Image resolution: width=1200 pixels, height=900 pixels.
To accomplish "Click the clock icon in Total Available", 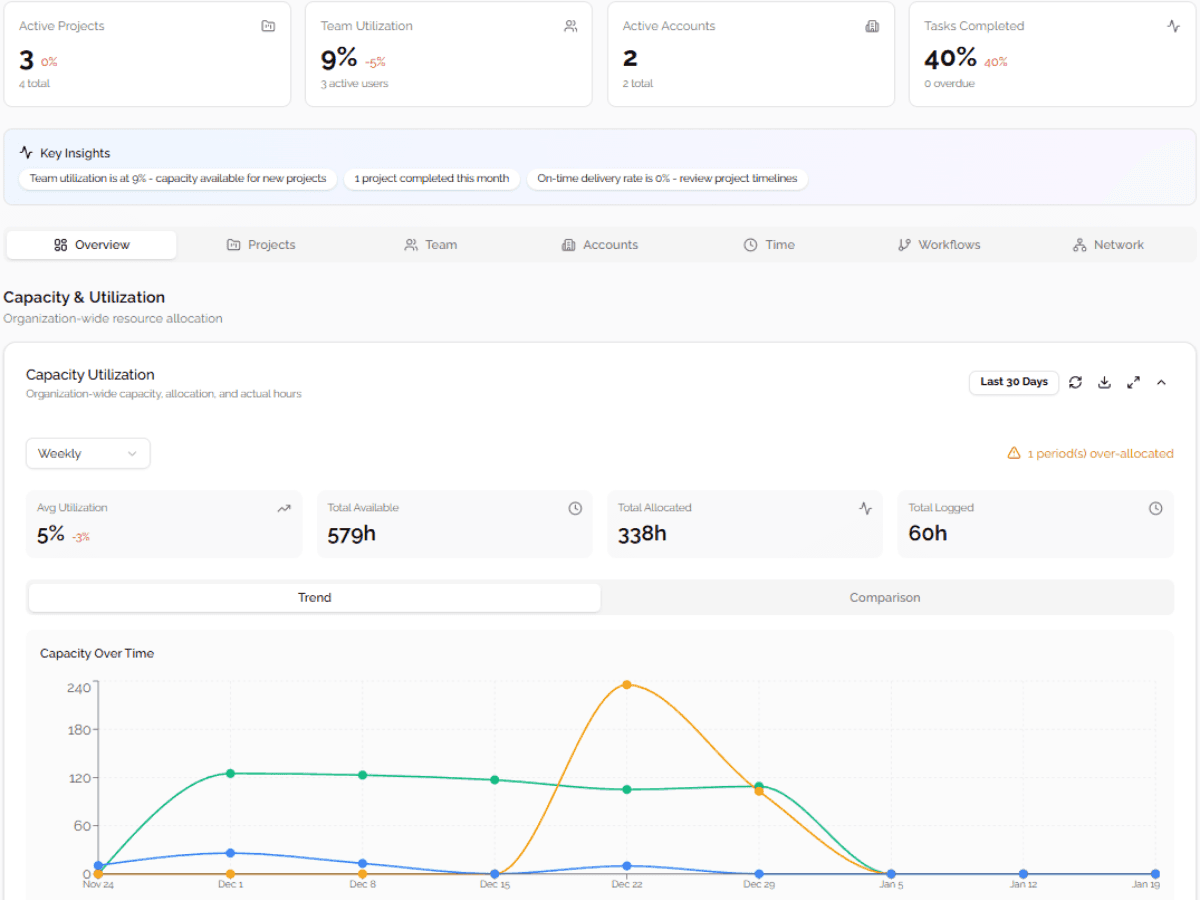I will (x=575, y=508).
